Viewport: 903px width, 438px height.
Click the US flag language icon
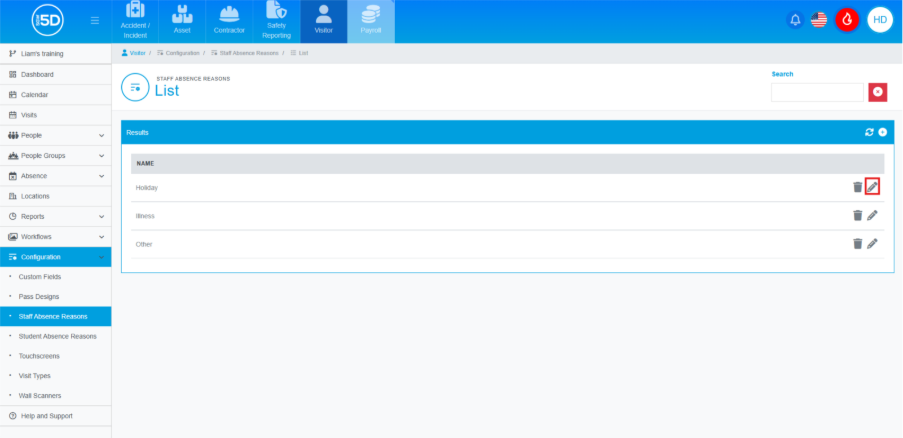coord(819,20)
